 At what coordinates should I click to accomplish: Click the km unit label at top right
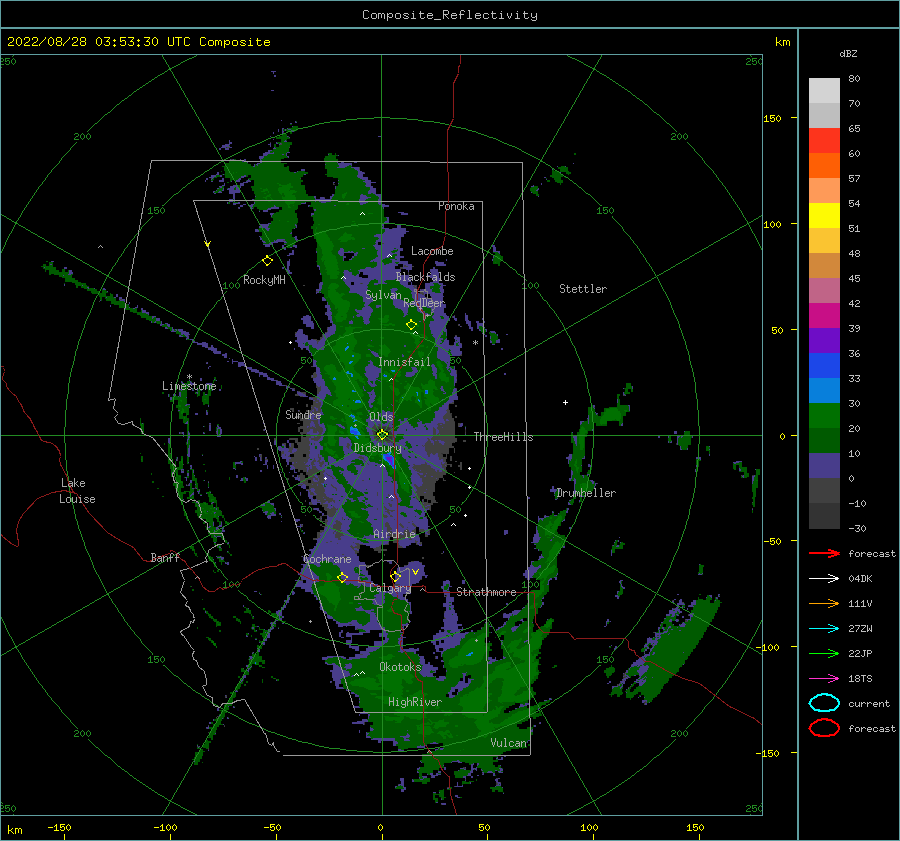coord(782,42)
